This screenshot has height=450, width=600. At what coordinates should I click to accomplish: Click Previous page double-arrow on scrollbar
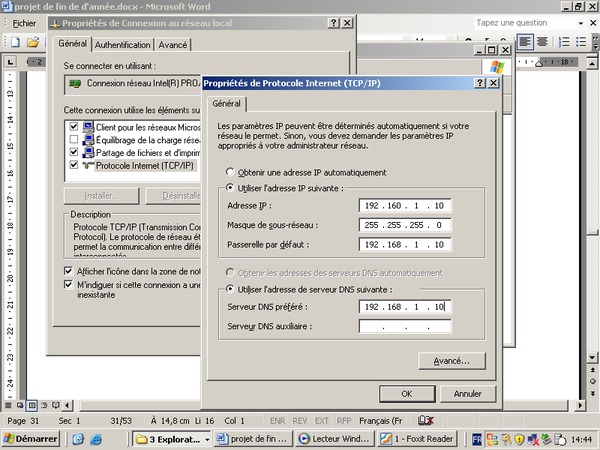[592, 370]
